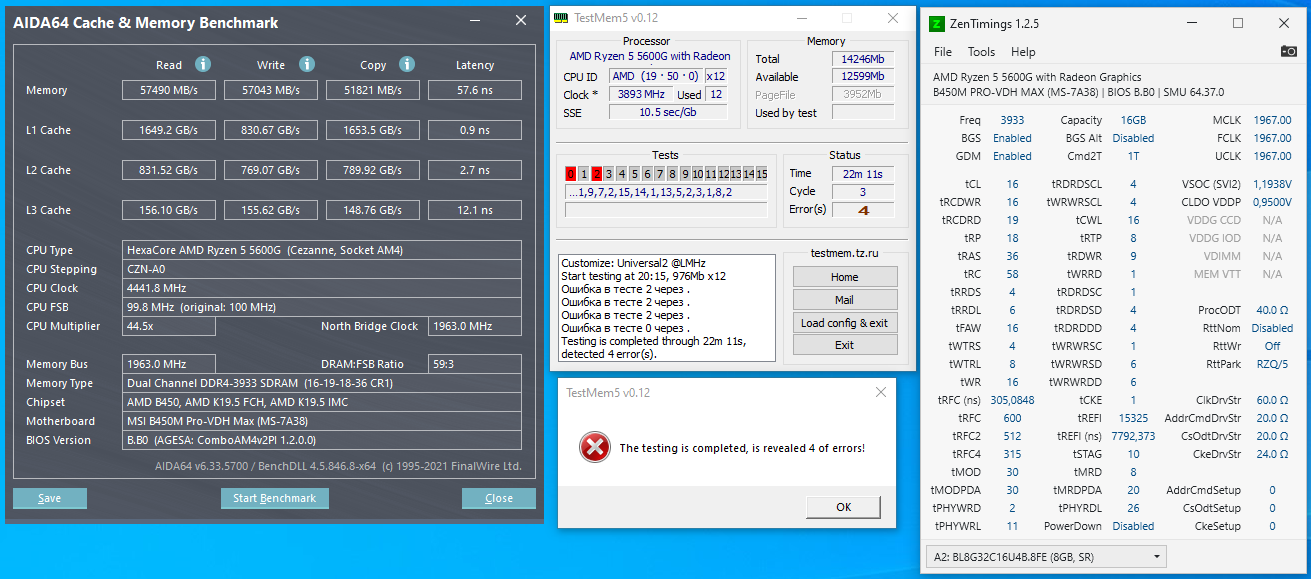Click CPU Type field HexaCore AMD Ryzen
Viewport: 1311px width, 579px height.
321,250
